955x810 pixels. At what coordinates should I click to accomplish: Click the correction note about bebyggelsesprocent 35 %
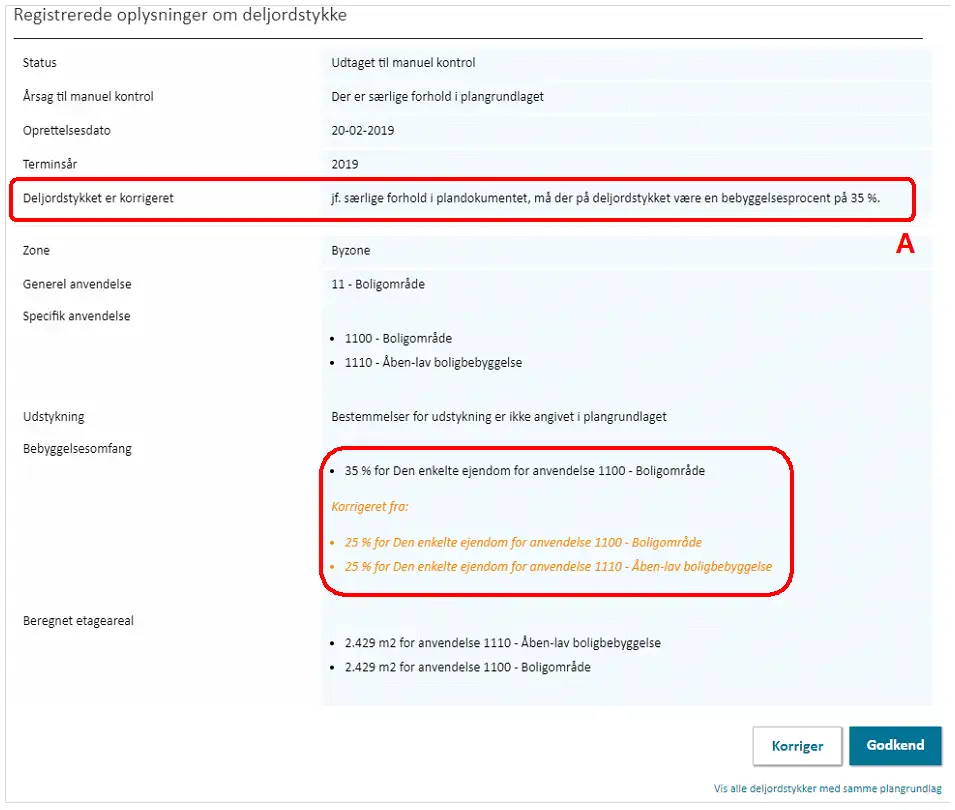[x=605, y=198]
